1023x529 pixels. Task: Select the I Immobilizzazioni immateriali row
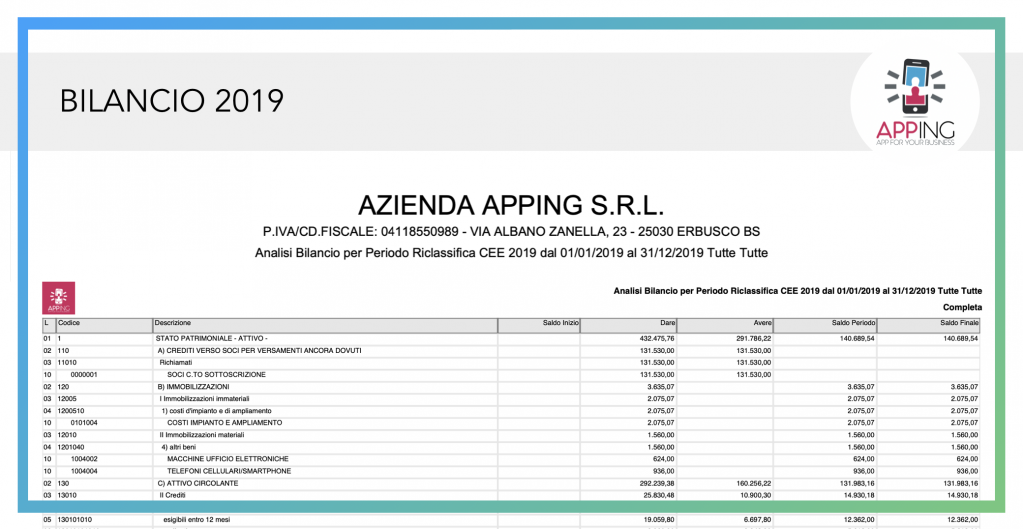[204, 399]
